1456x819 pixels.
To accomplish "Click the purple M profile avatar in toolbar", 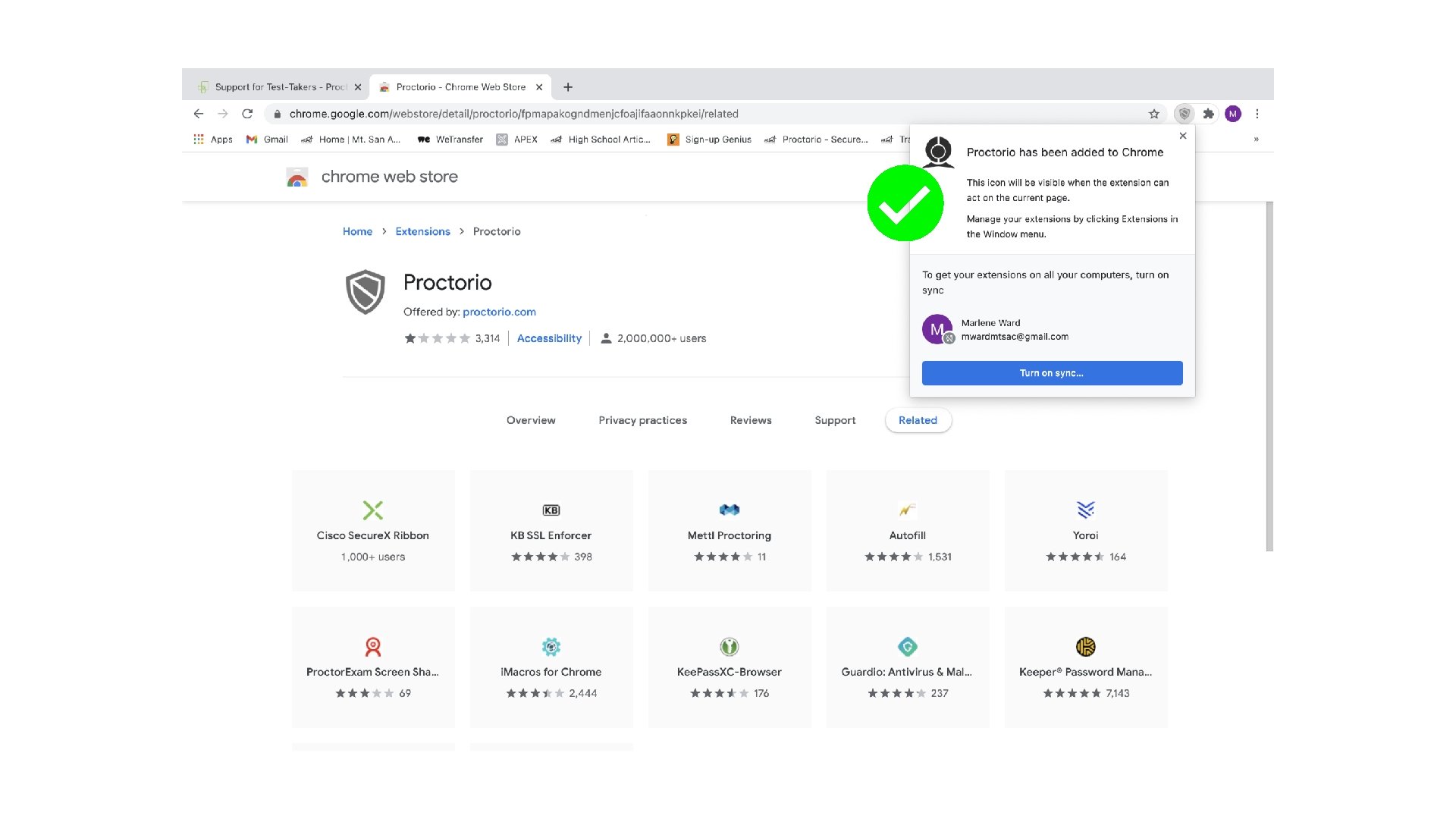I will tap(1233, 114).
